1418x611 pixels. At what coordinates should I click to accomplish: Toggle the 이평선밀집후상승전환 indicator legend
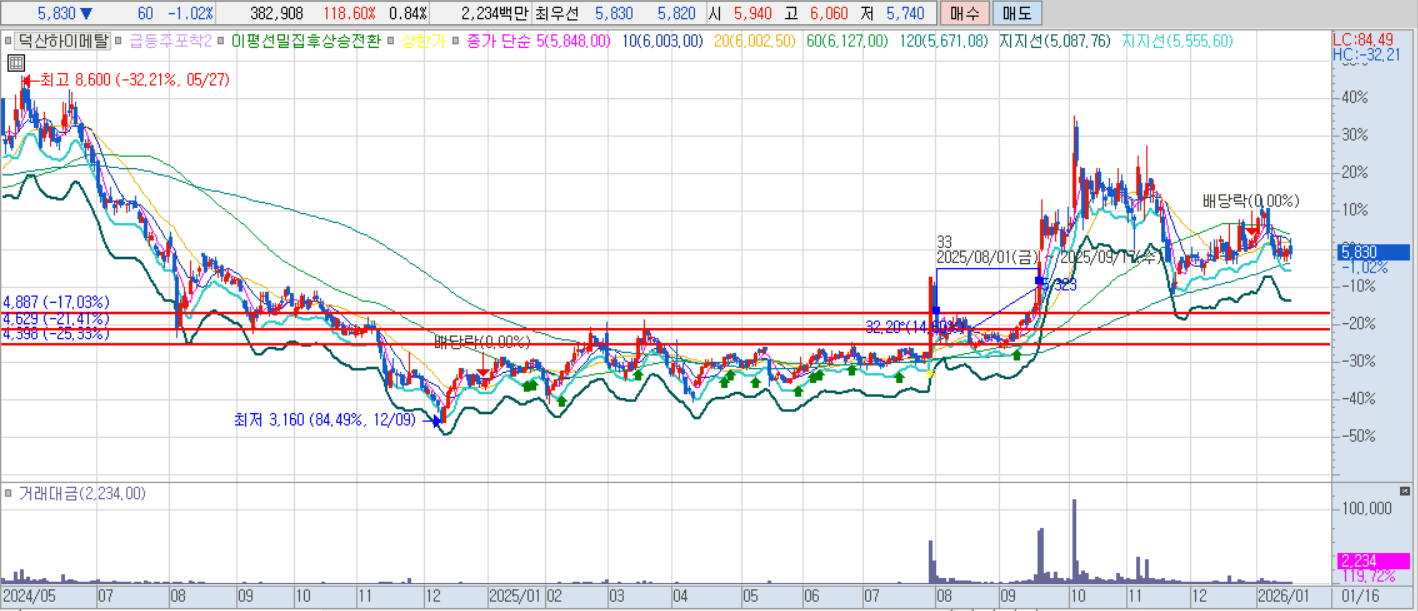305,41
